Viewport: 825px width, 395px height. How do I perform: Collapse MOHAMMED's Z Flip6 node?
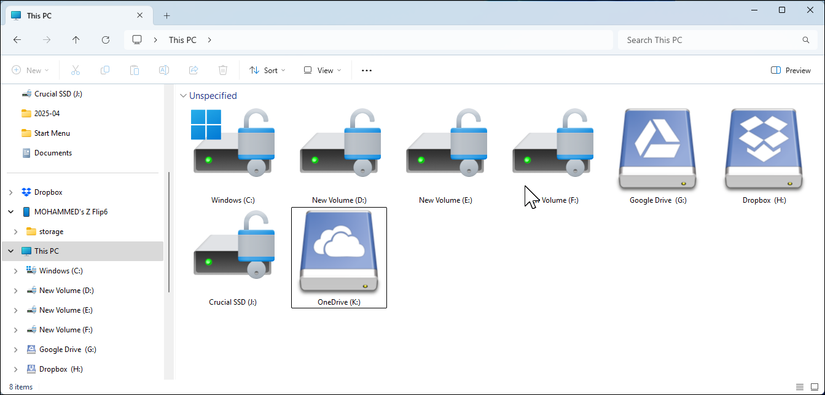pos(11,212)
